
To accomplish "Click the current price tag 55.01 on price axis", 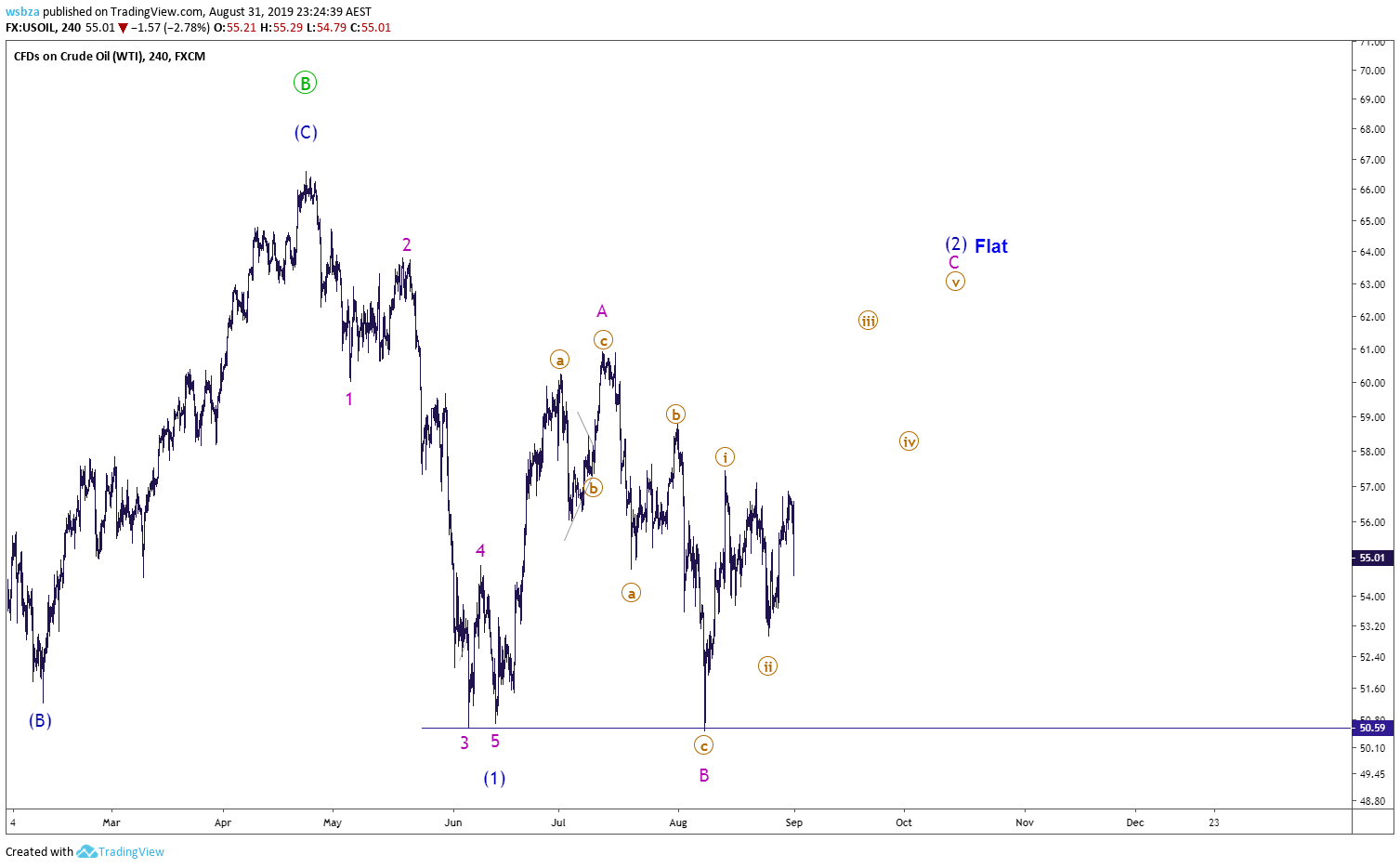I will point(1371,558).
